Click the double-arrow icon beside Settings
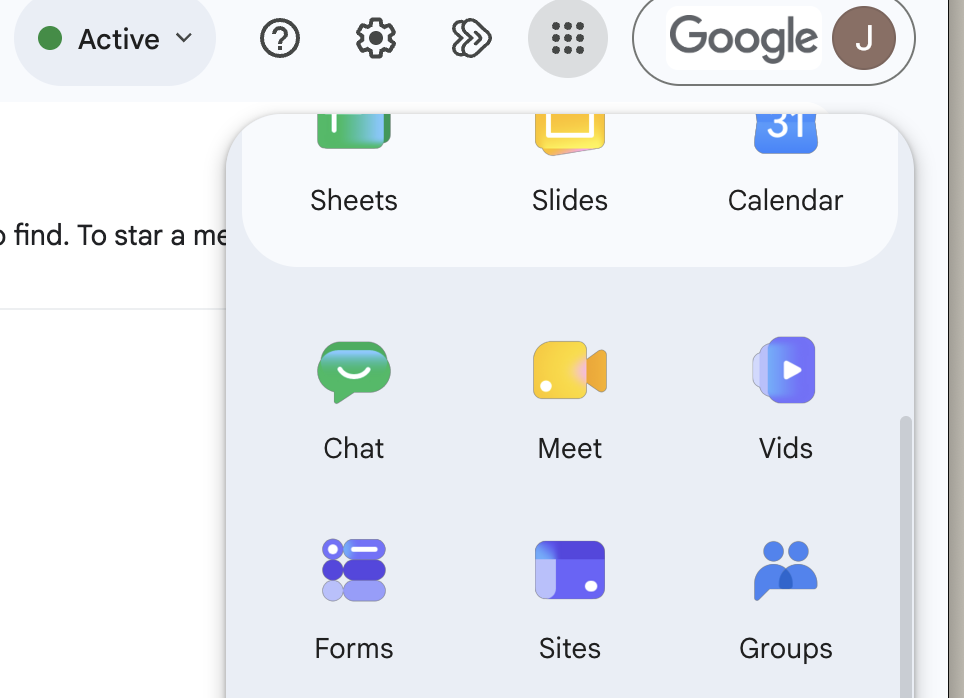The height and width of the screenshot is (698, 964). coord(472,39)
